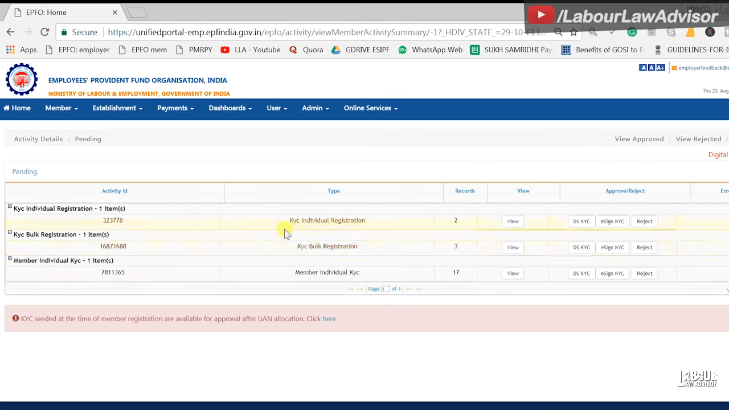Reset font size with middle A button
This screenshot has height=410, width=729.
tap(651, 68)
